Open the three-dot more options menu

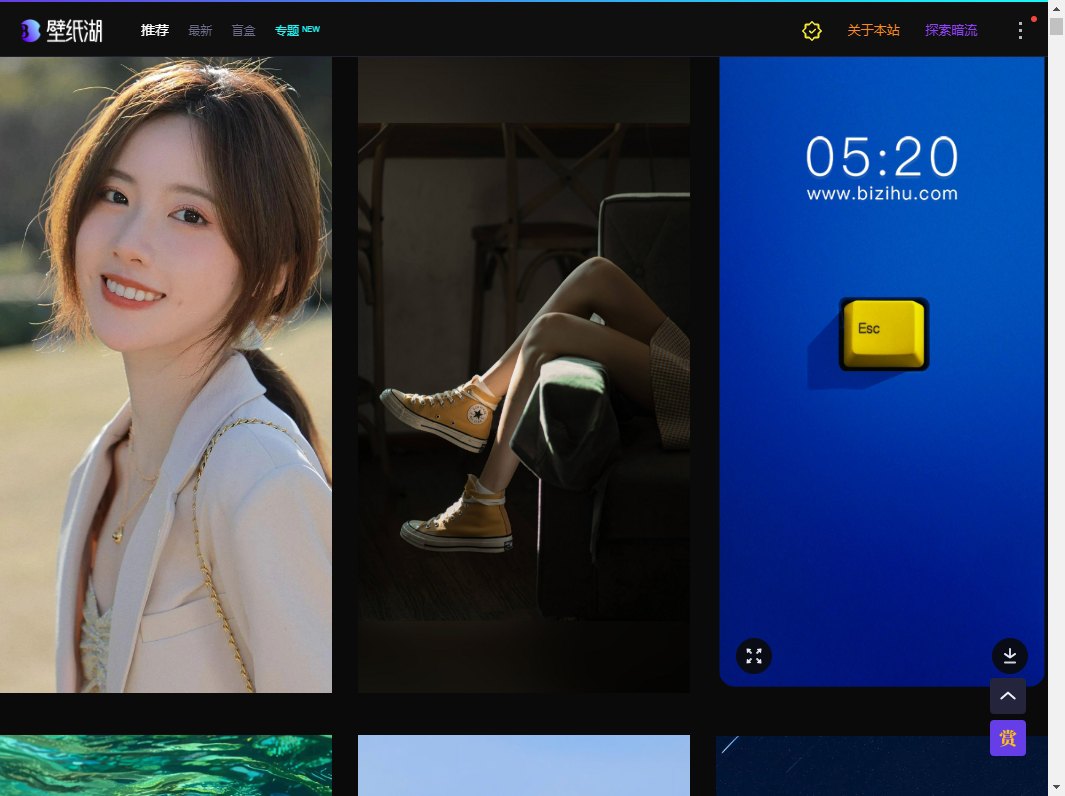tap(1020, 30)
